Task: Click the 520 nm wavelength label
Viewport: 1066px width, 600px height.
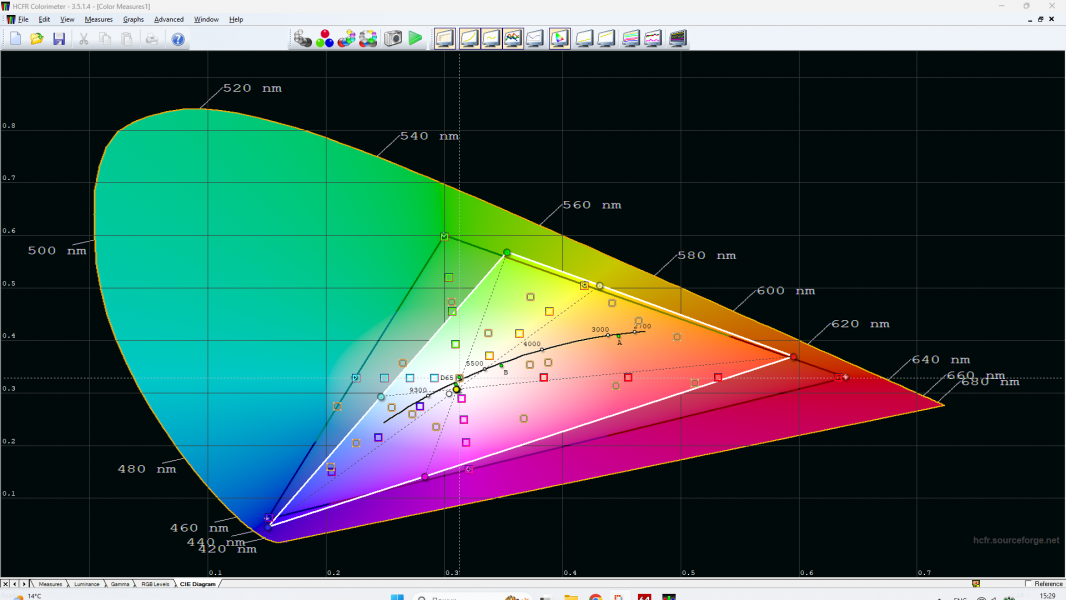Action: (252, 88)
